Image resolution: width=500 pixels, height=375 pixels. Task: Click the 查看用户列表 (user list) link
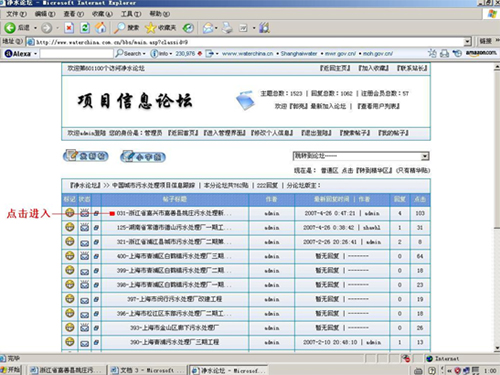378,106
